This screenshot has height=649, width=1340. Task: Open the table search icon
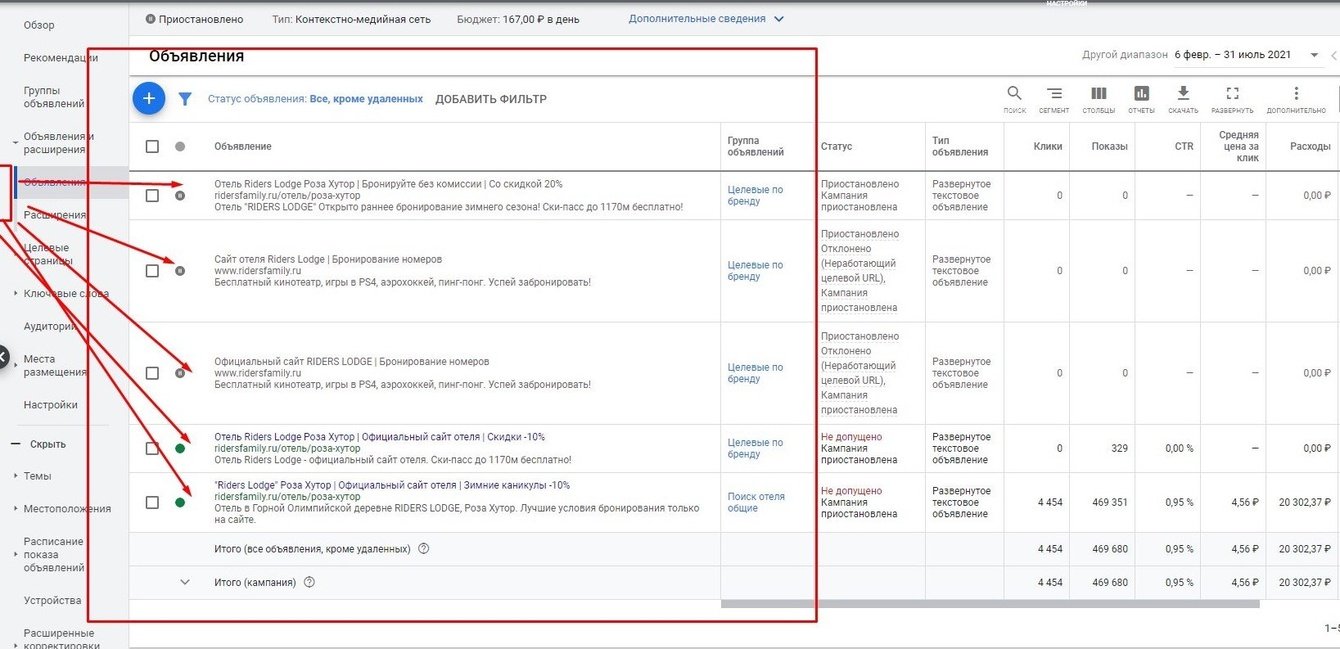pyautogui.click(x=1014, y=93)
